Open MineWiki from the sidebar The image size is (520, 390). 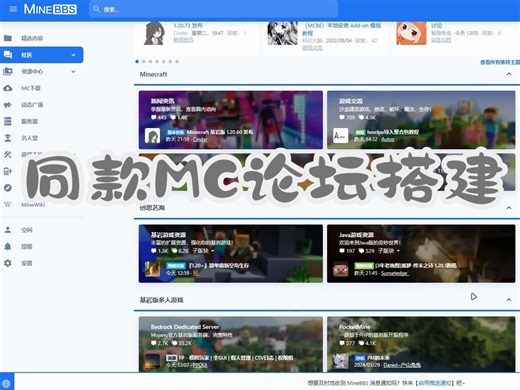tap(33, 204)
